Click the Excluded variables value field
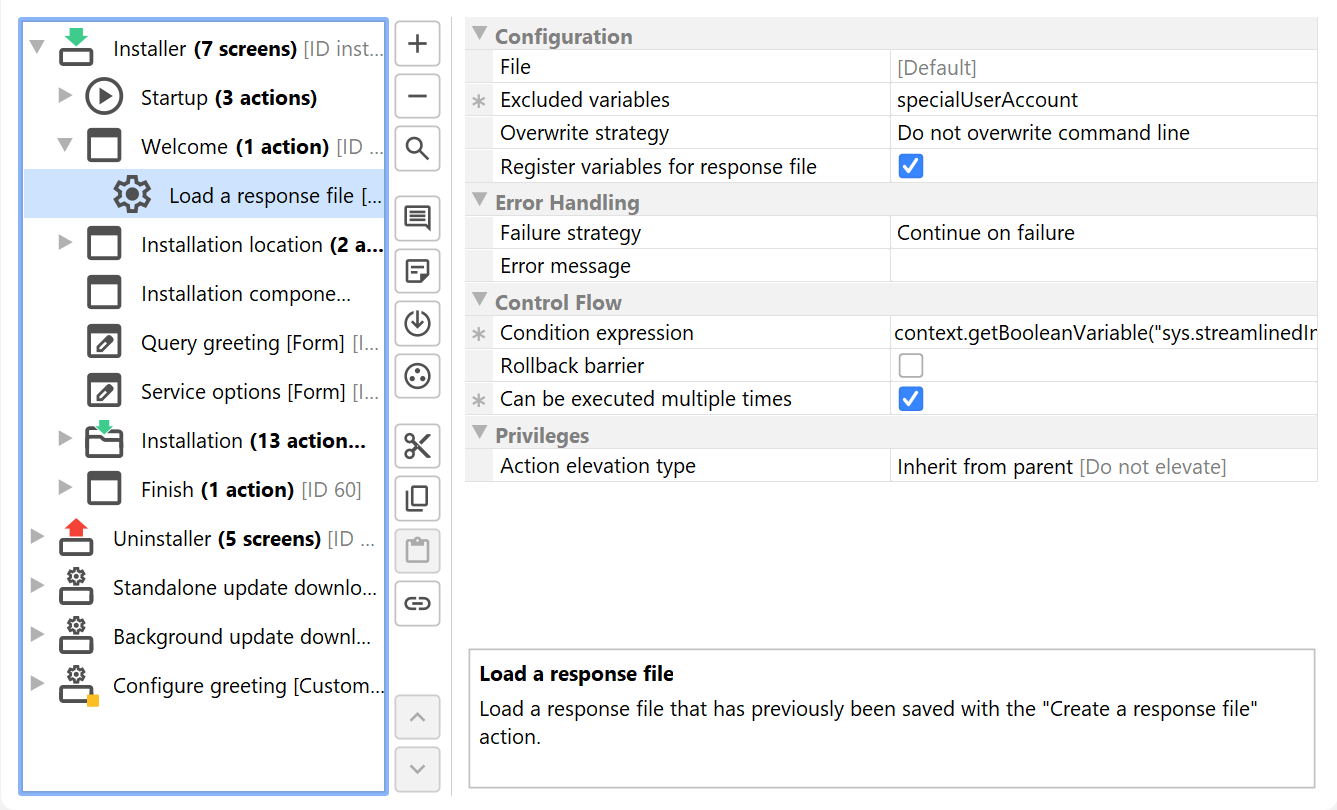This screenshot has width=1337, height=810. coord(1100,100)
